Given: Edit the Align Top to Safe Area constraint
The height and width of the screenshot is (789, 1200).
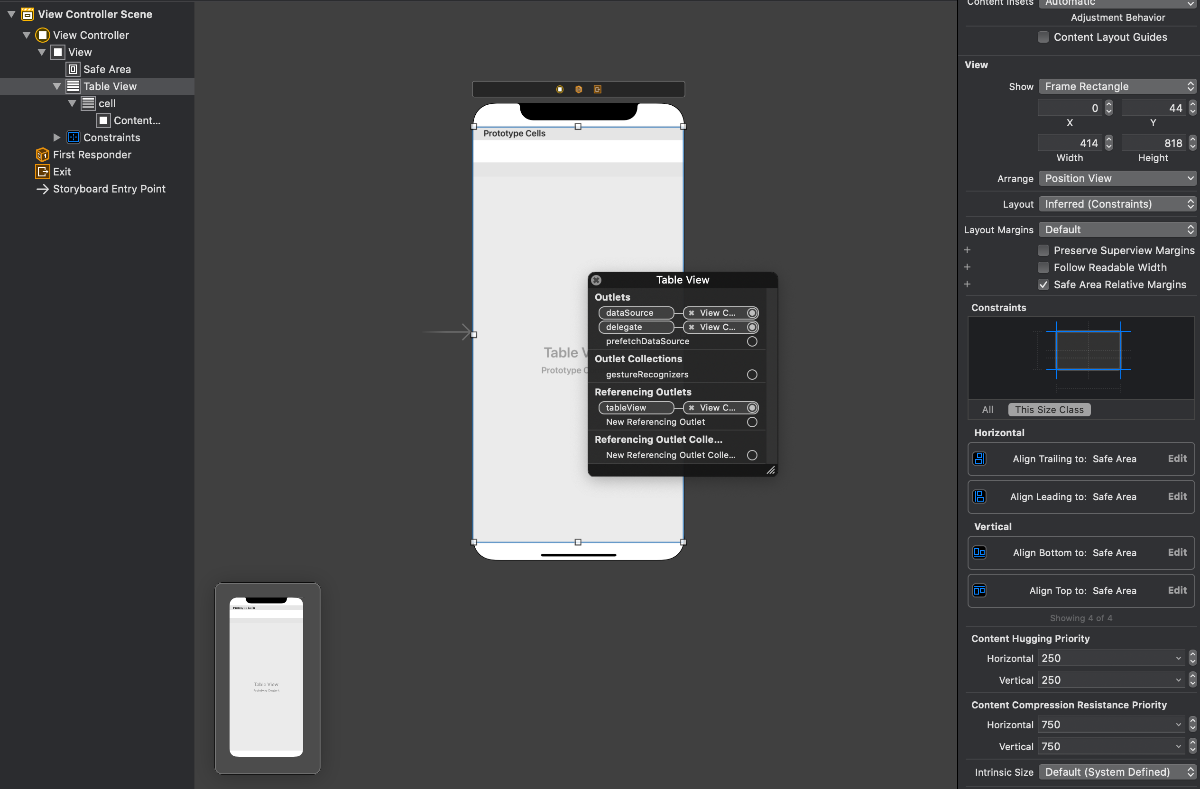Looking at the screenshot, I should (1178, 591).
